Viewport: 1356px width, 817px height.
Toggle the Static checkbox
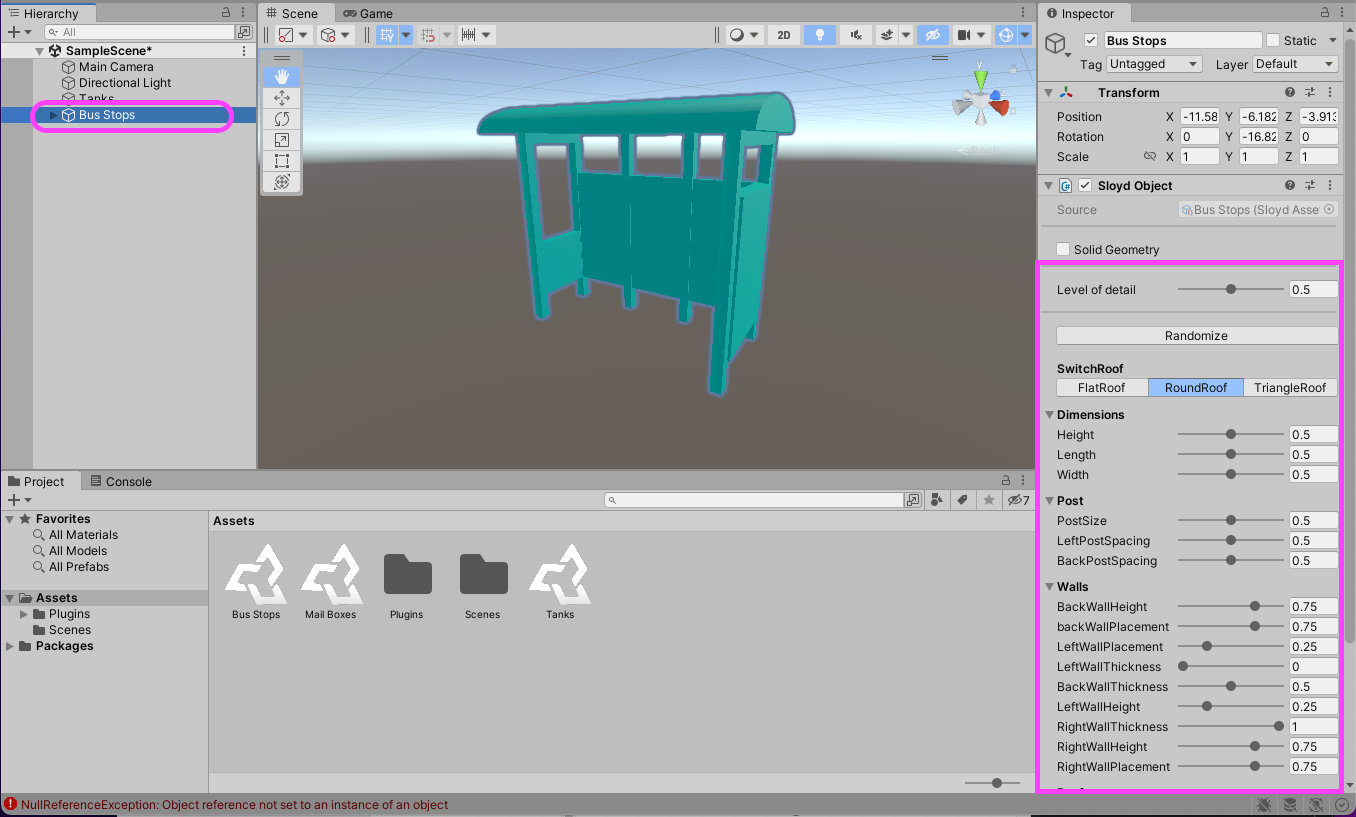(1273, 41)
